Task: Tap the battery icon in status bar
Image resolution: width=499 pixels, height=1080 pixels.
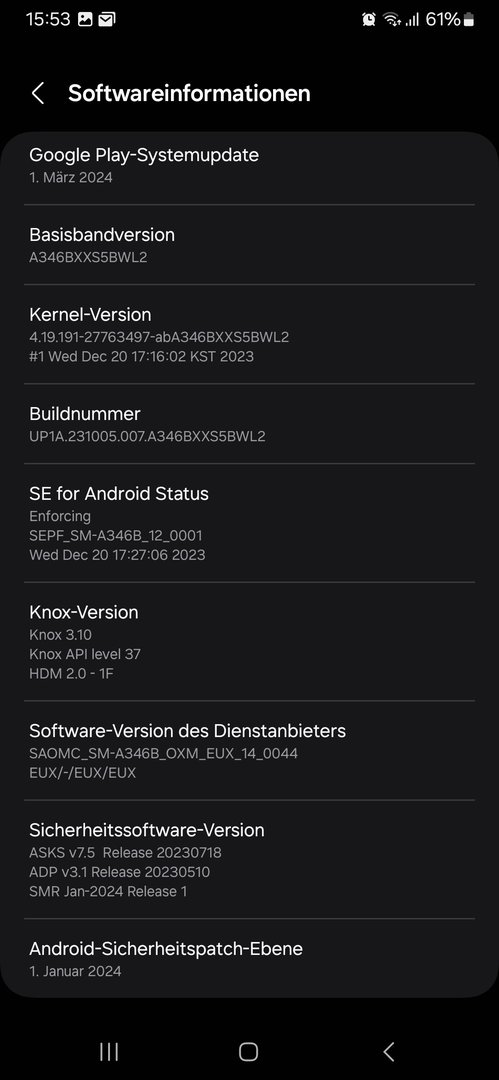Action: 469,19
